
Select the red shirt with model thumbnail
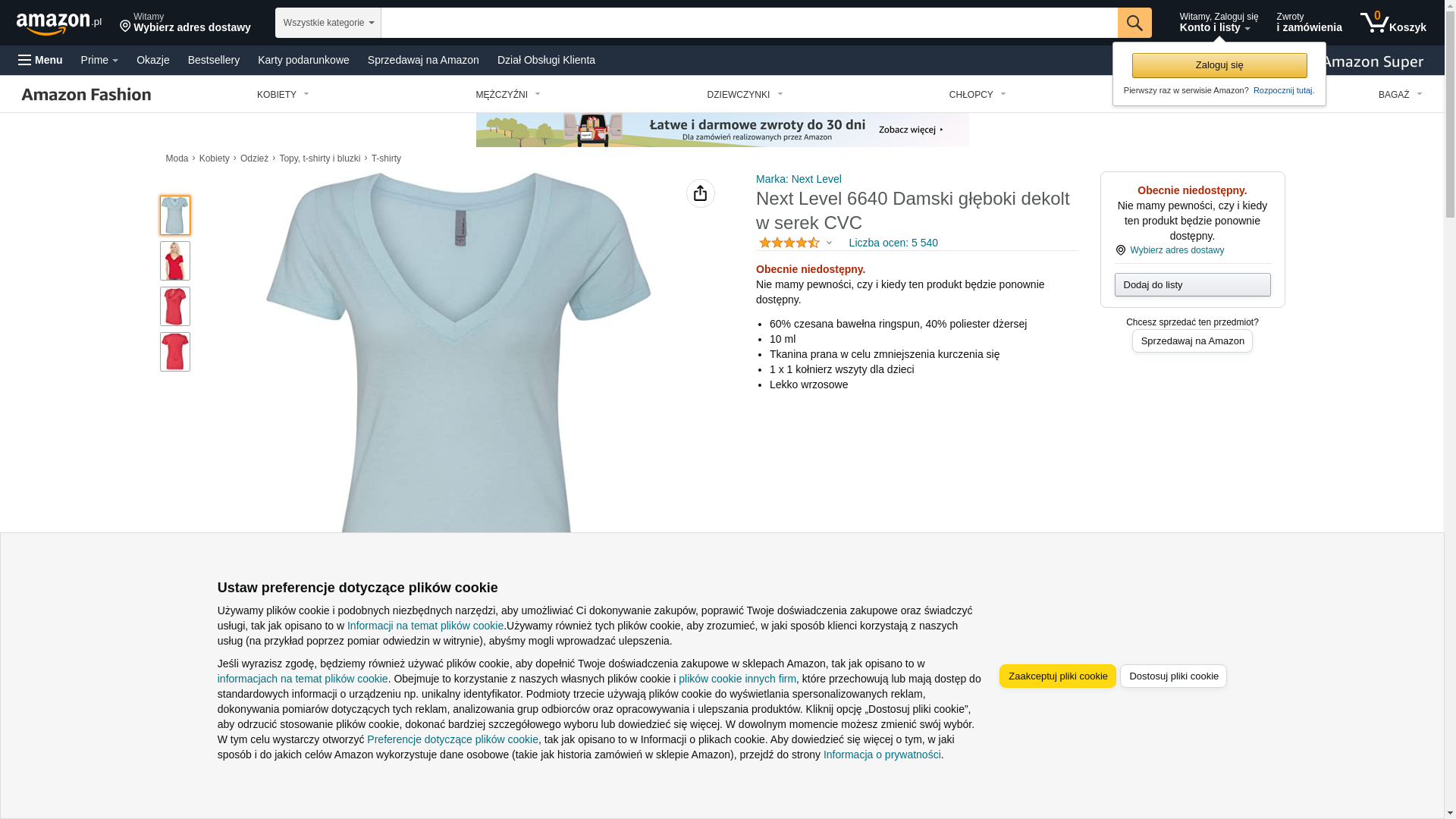[x=174, y=261]
